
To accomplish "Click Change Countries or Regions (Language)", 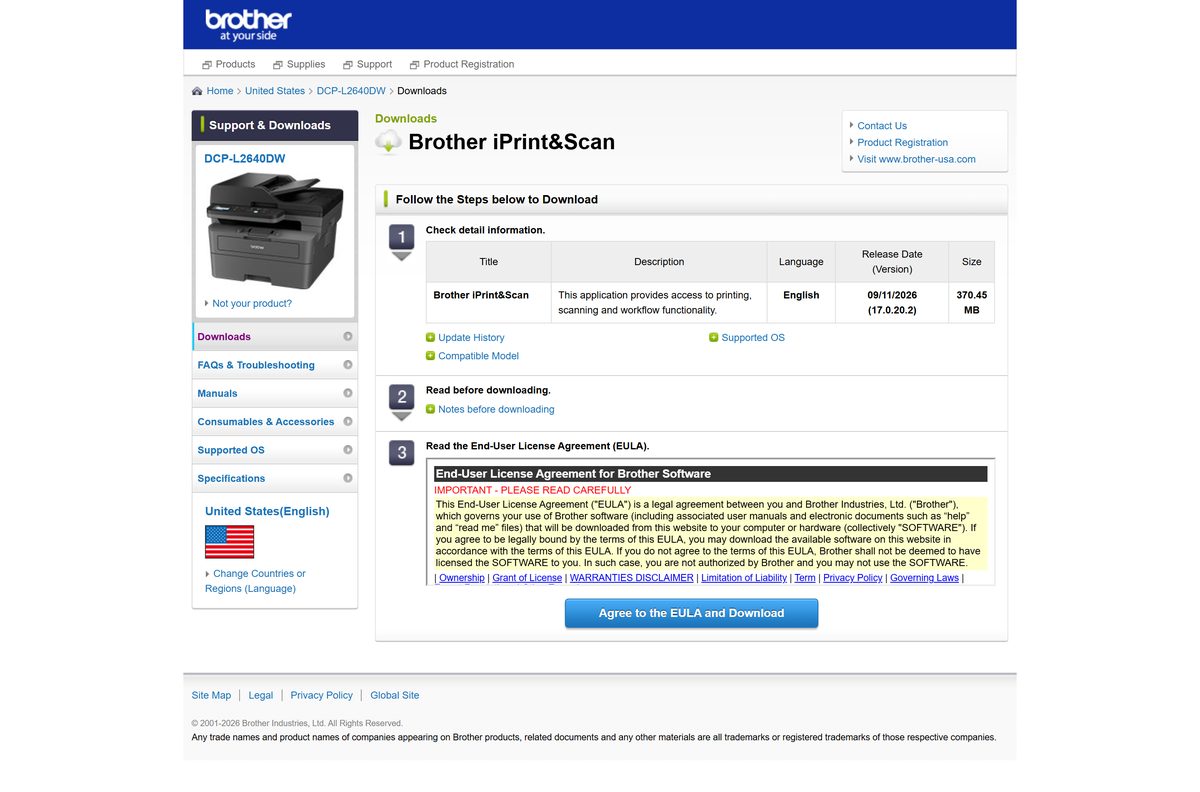I will click(x=255, y=581).
